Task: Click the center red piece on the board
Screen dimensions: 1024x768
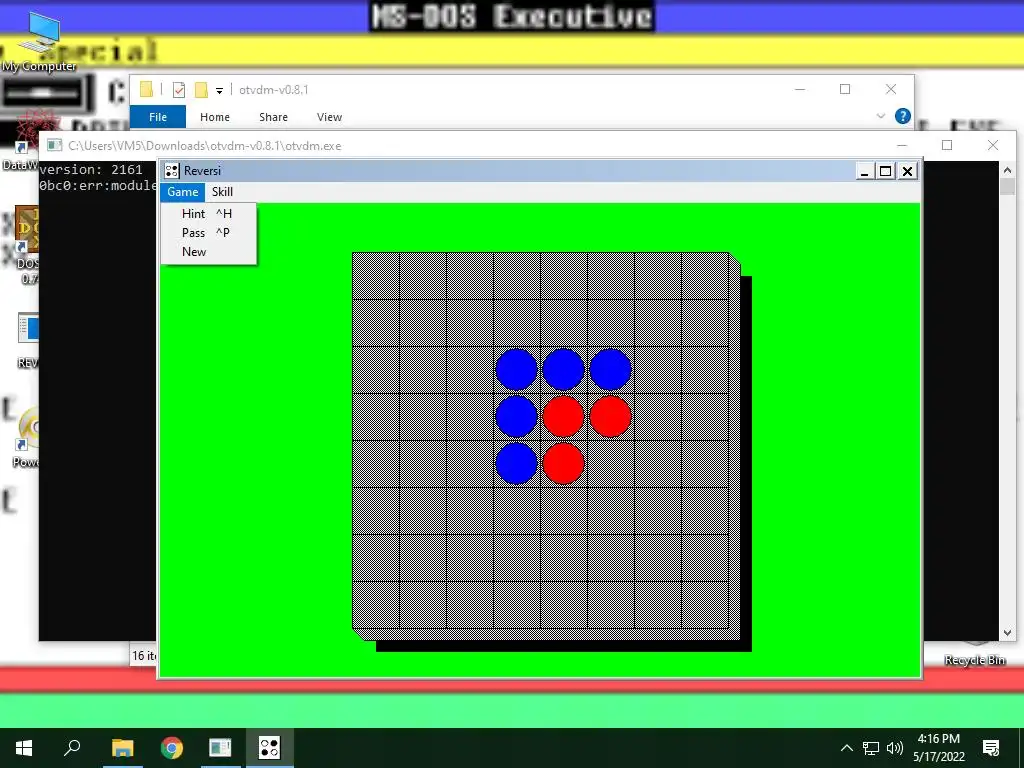Action: click(564, 416)
